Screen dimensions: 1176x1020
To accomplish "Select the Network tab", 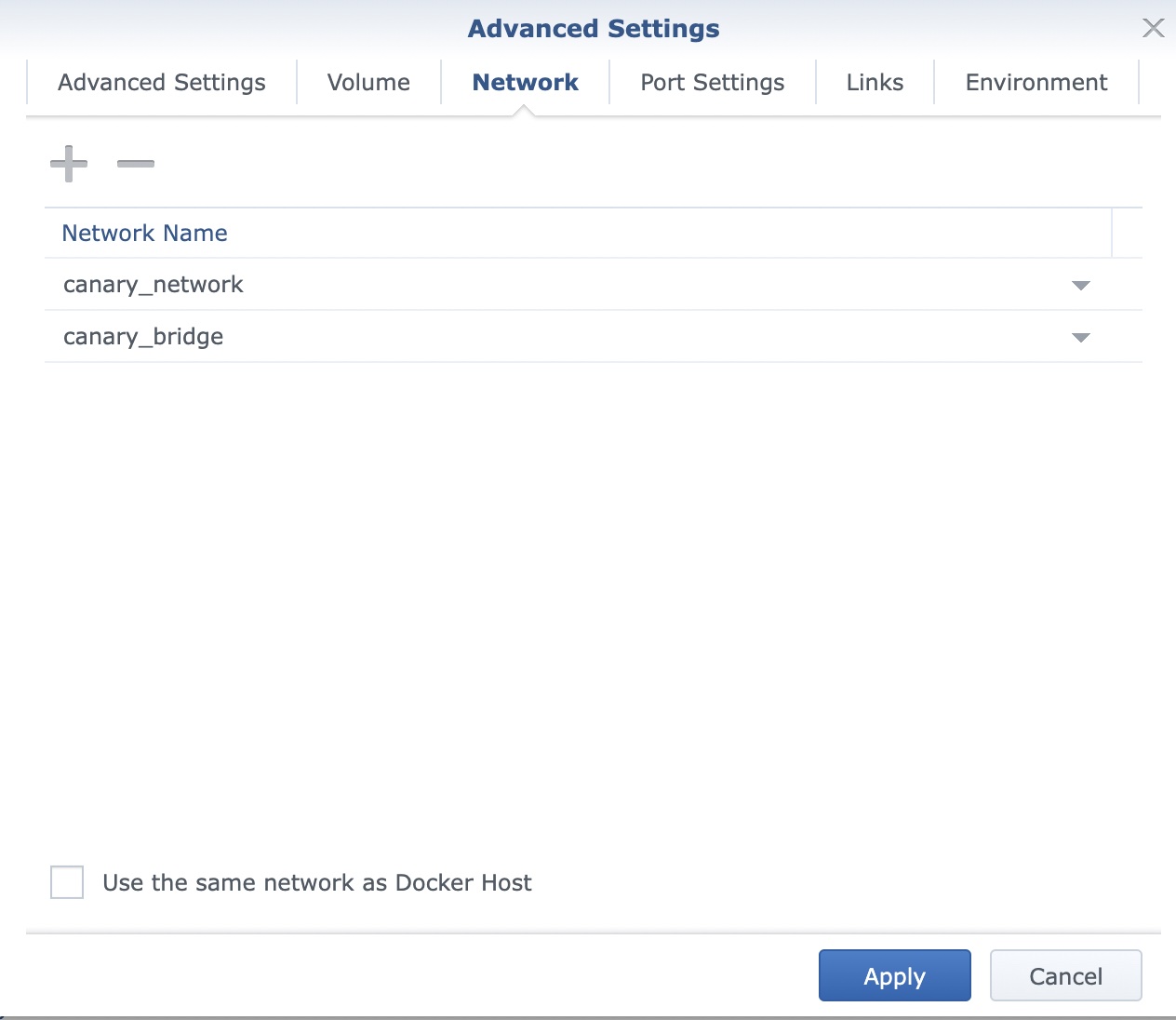I will [525, 82].
